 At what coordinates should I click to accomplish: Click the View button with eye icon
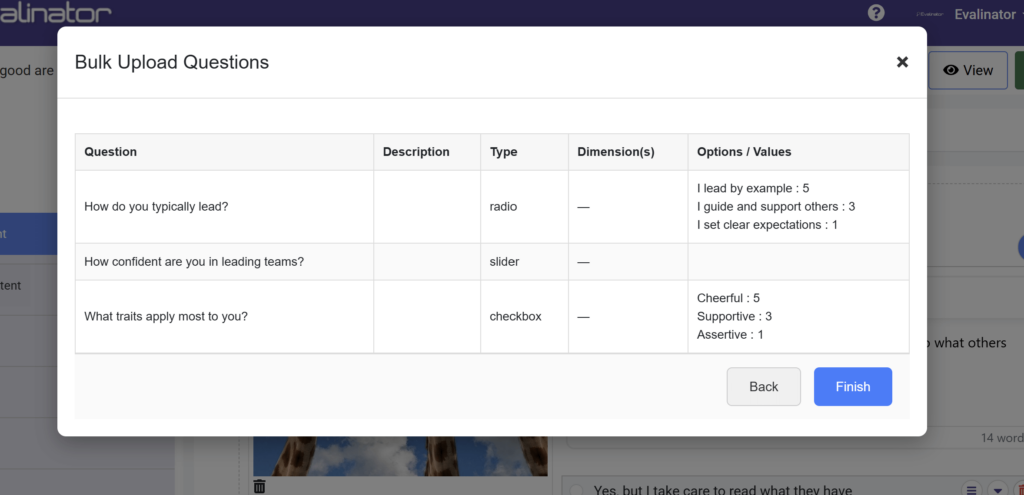click(x=968, y=70)
